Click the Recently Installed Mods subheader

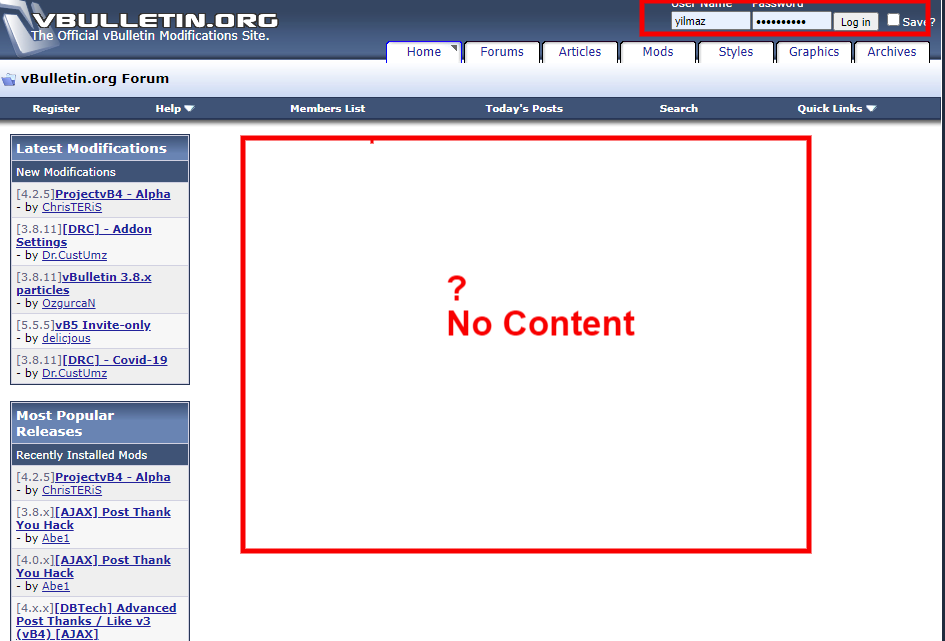[100, 455]
